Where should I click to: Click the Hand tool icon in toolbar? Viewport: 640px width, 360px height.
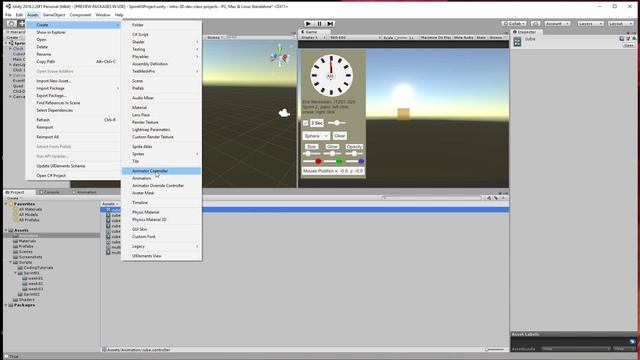11,24
